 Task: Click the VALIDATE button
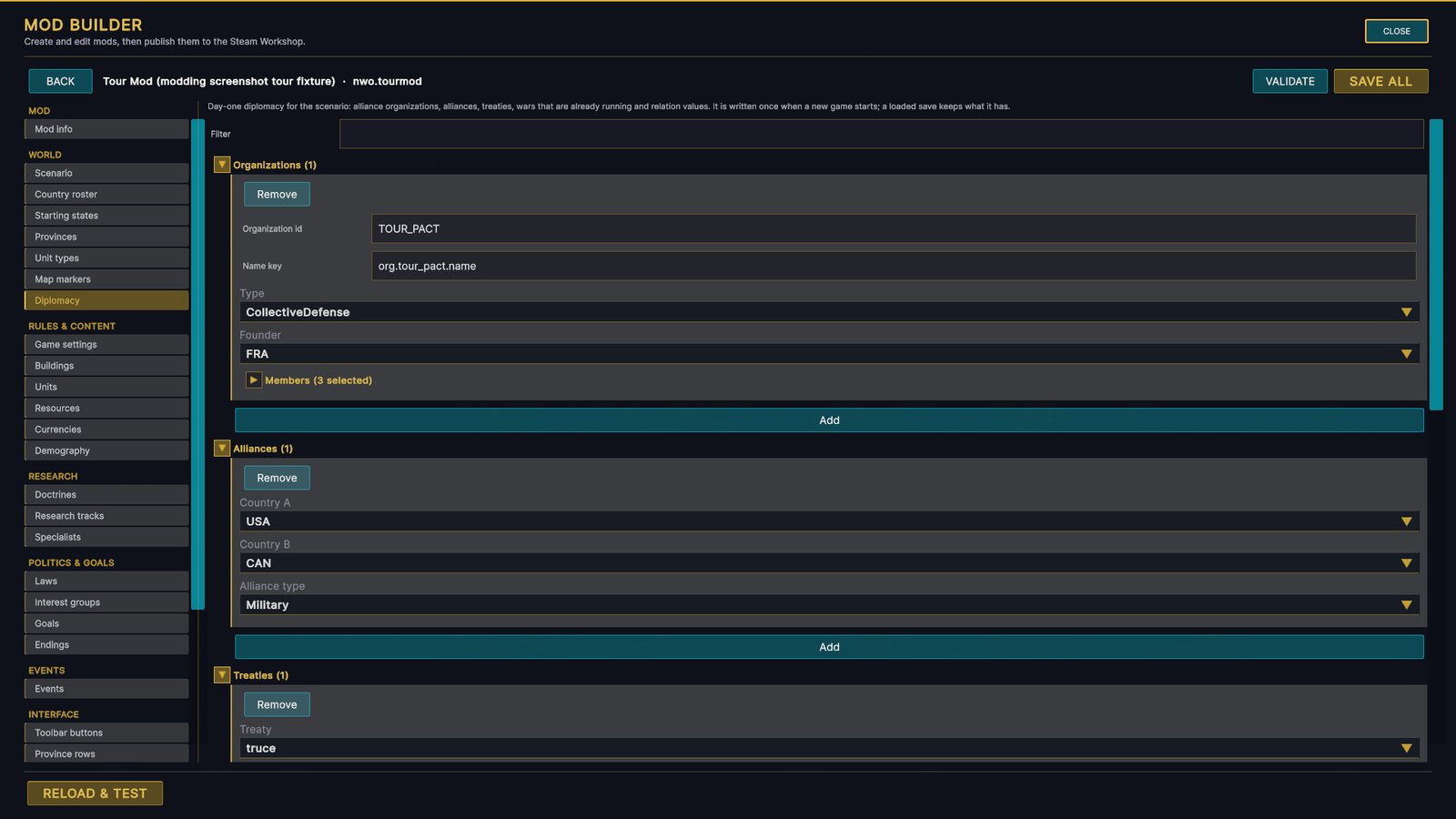coord(1289,81)
